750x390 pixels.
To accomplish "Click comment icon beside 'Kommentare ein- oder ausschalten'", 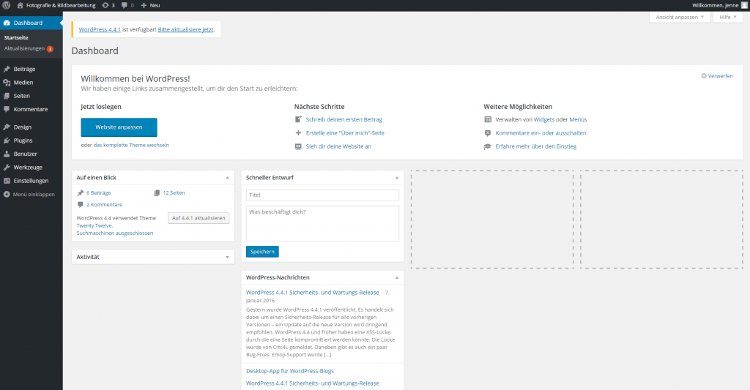I will point(488,133).
